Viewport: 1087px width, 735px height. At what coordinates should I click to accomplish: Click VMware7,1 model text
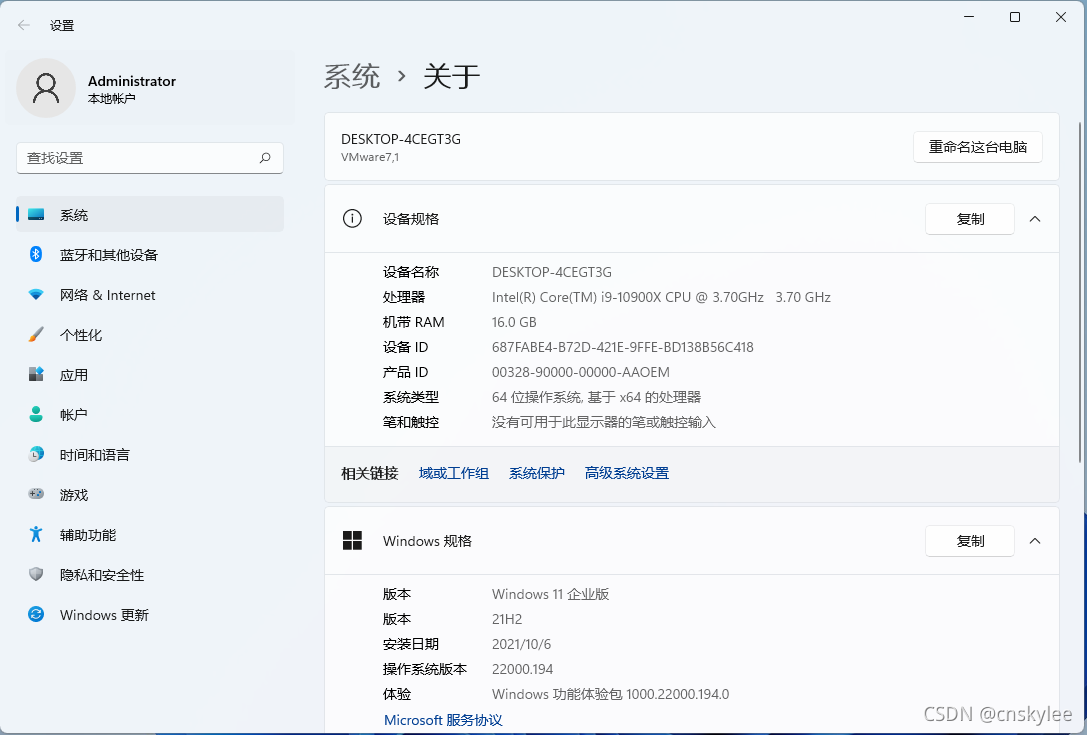(370, 157)
